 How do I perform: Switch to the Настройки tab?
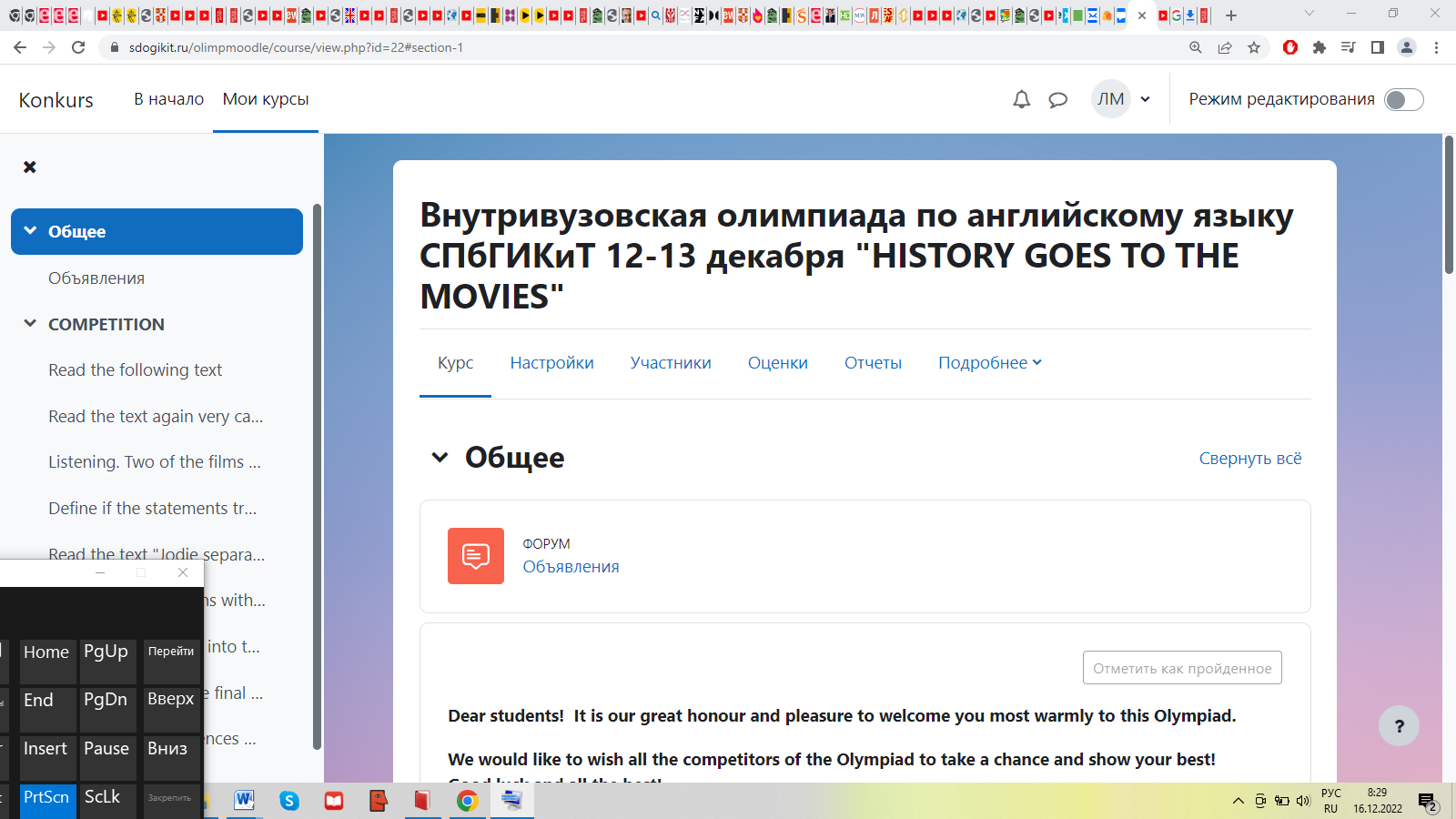[551, 363]
